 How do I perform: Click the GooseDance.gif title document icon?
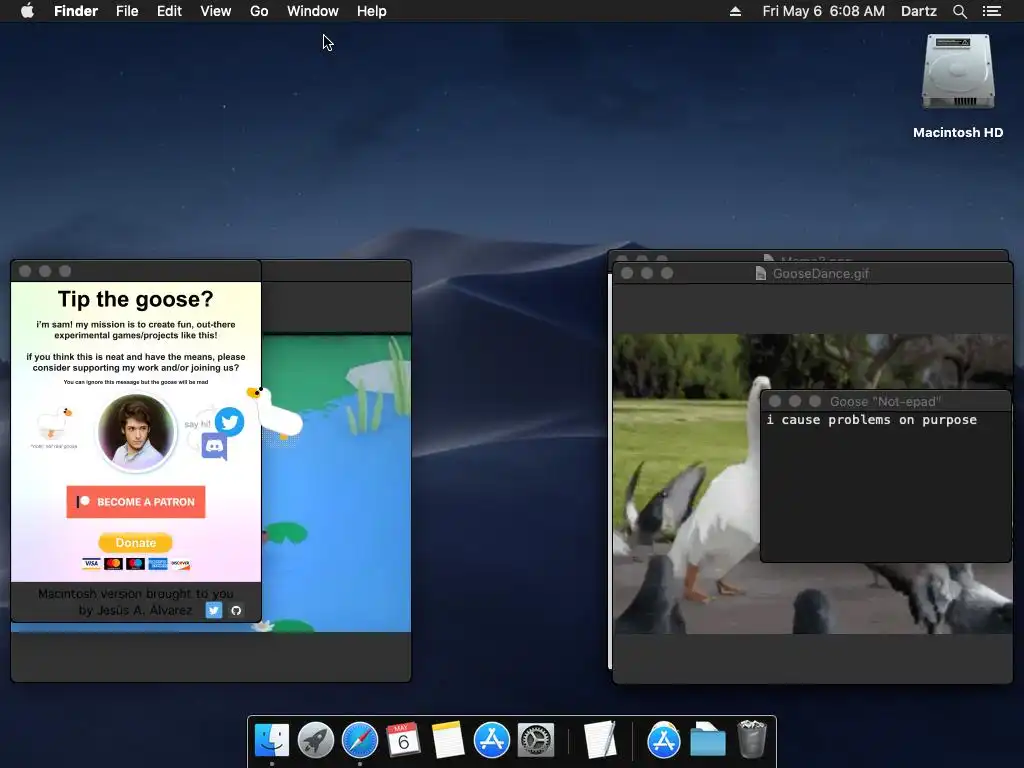pos(761,273)
